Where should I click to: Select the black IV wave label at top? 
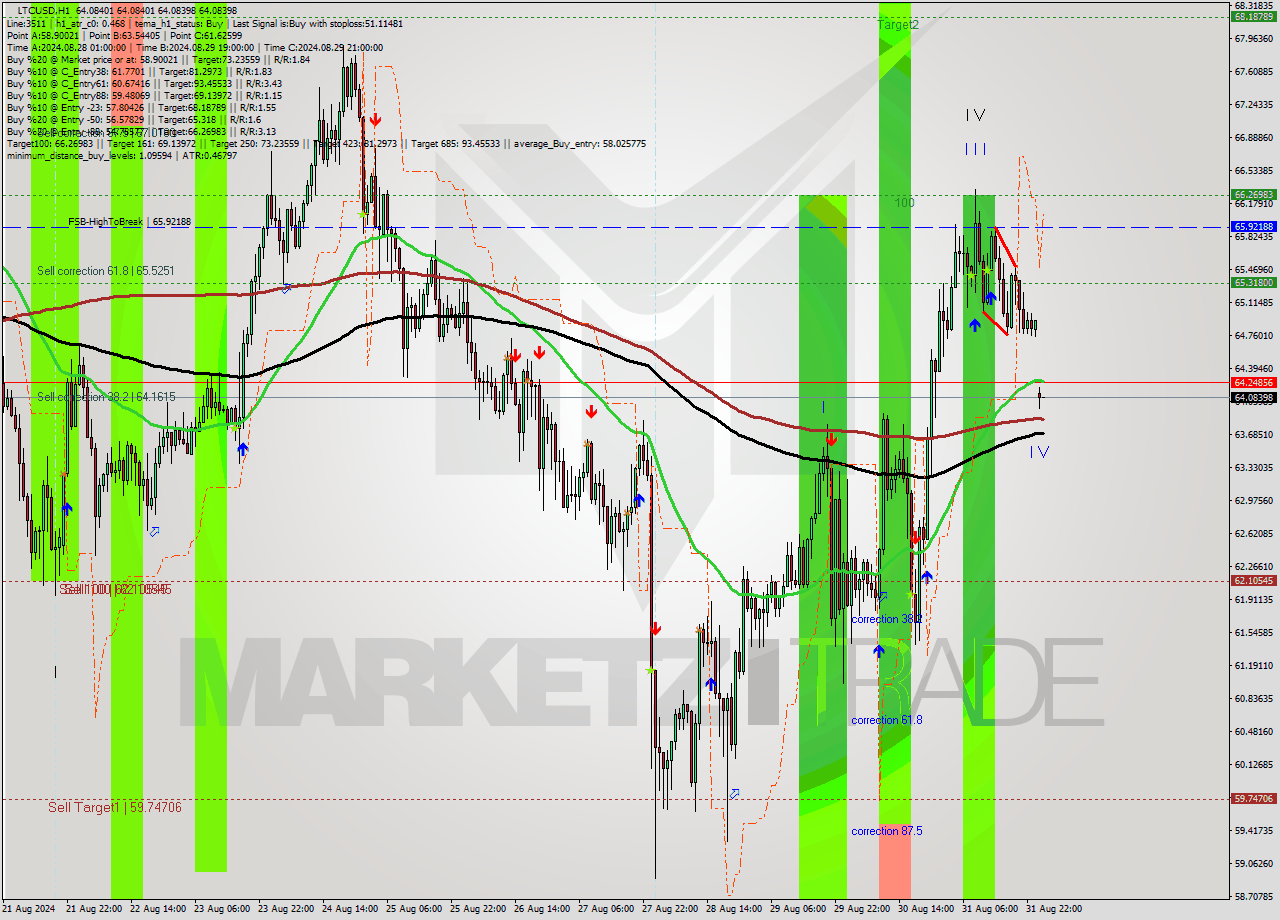975,115
